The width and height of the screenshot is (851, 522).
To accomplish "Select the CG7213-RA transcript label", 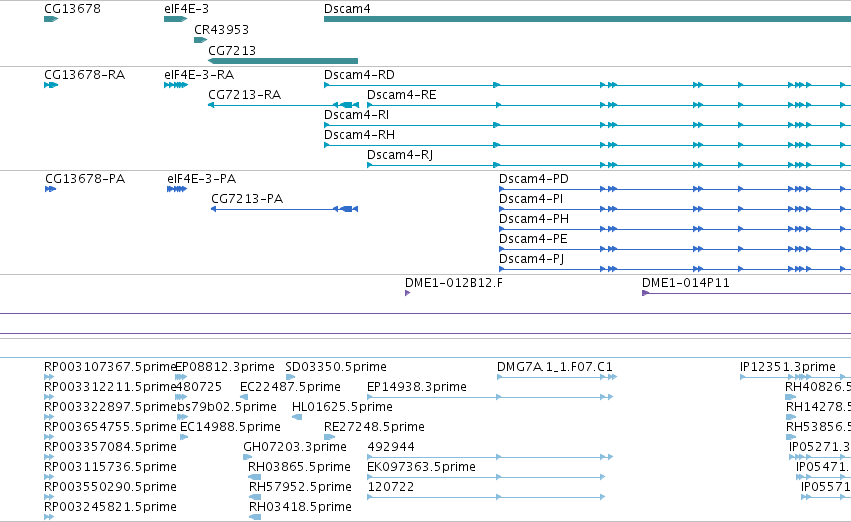I will pos(245,95).
